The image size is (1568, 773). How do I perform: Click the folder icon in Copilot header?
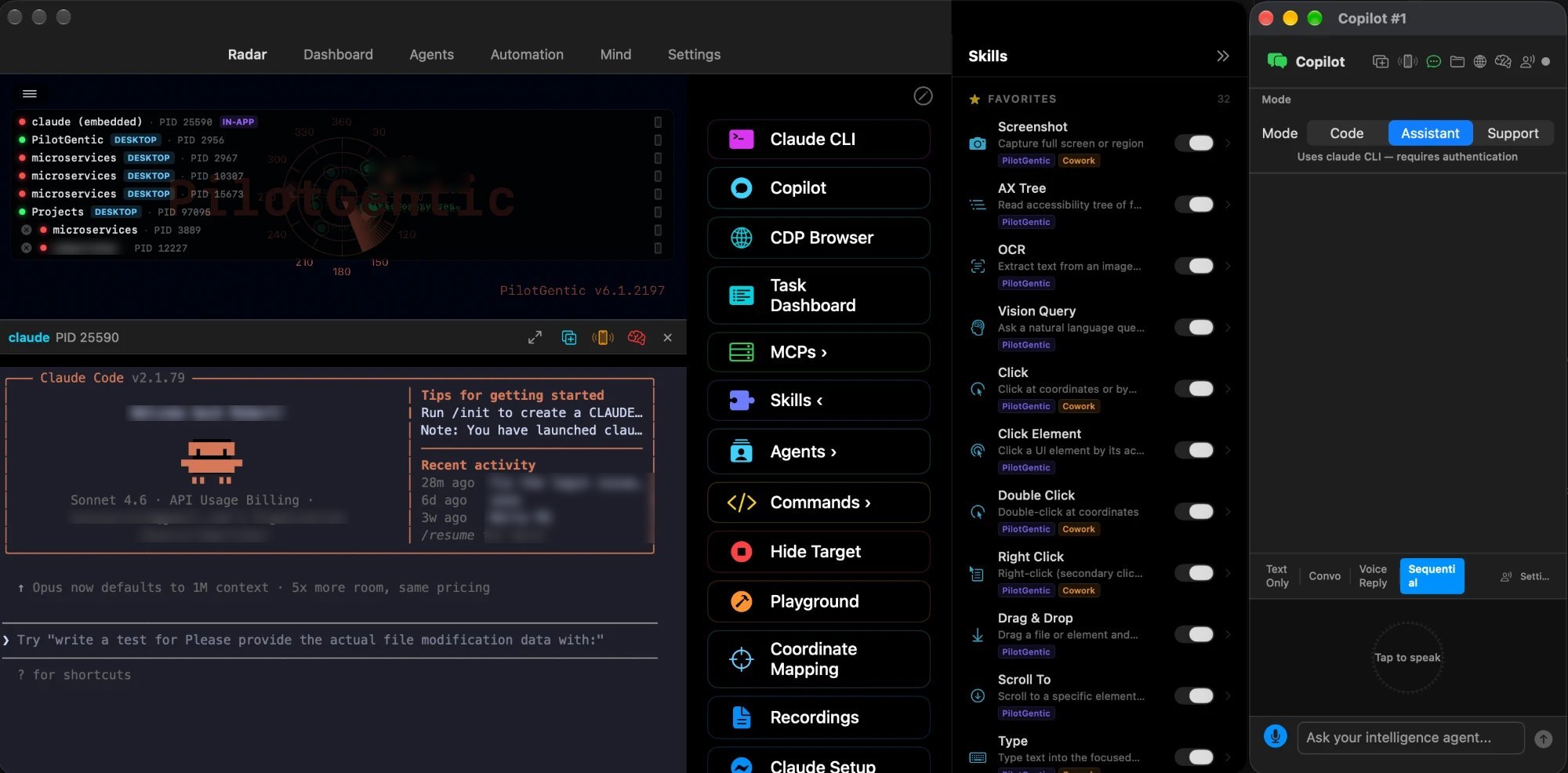[1457, 61]
